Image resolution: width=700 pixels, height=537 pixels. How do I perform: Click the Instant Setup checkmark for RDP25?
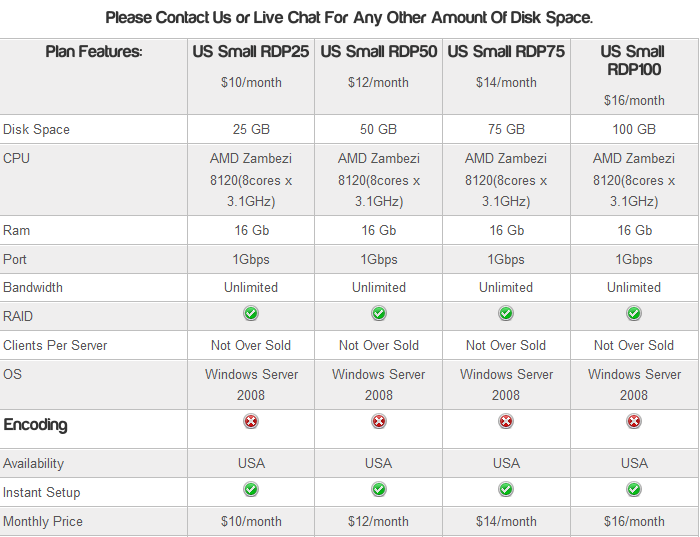251,490
